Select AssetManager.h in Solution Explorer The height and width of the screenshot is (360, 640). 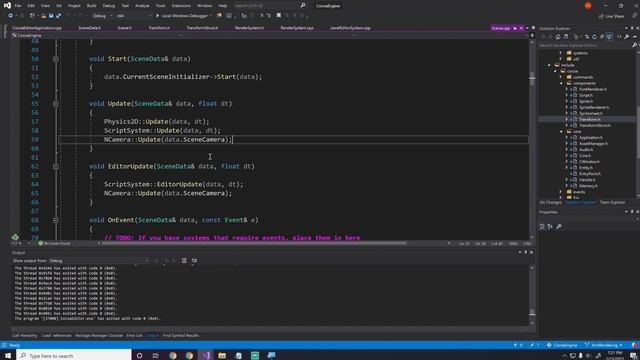coord(593,144)
